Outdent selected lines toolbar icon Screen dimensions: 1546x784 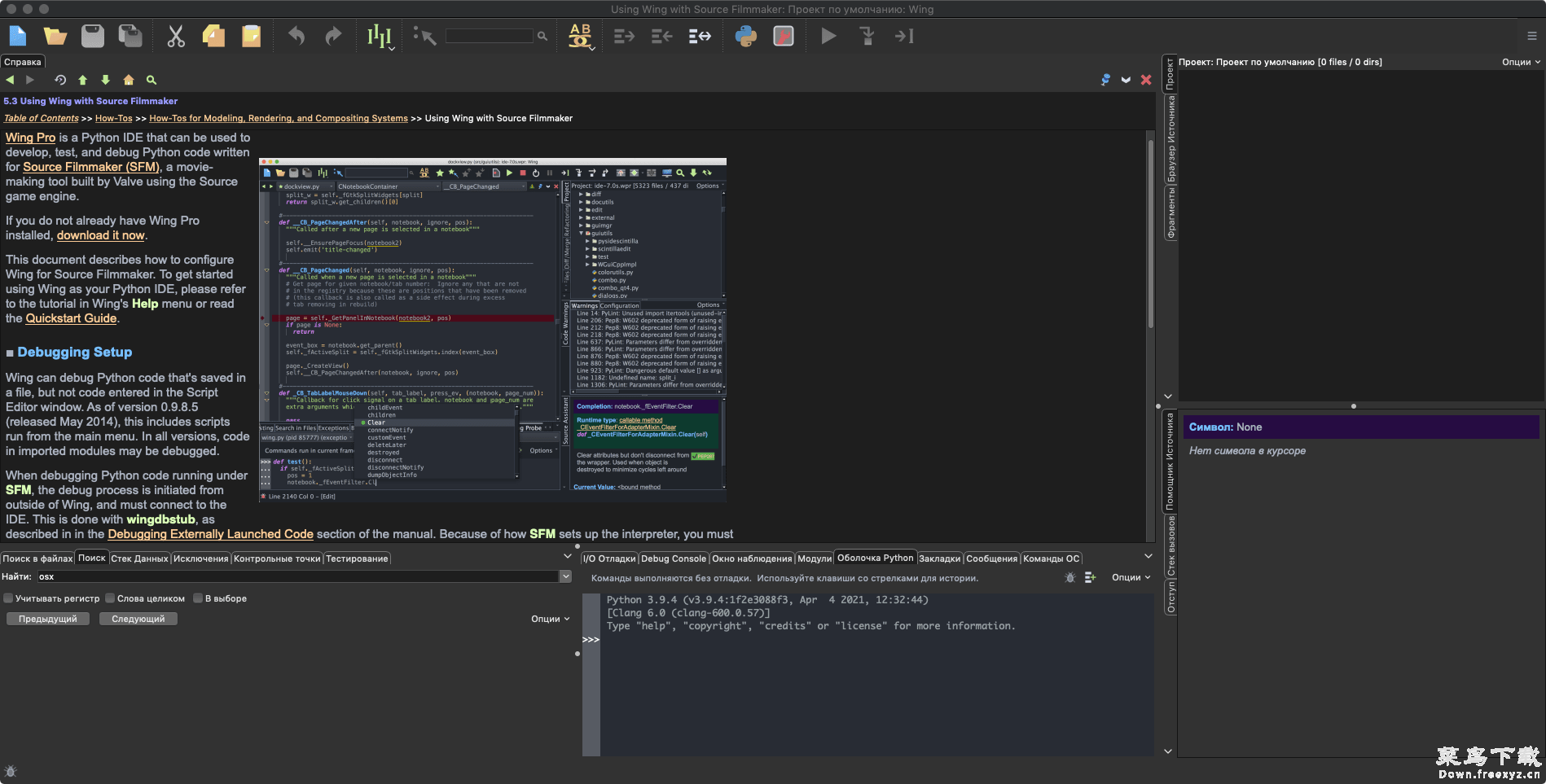point(661,36)
